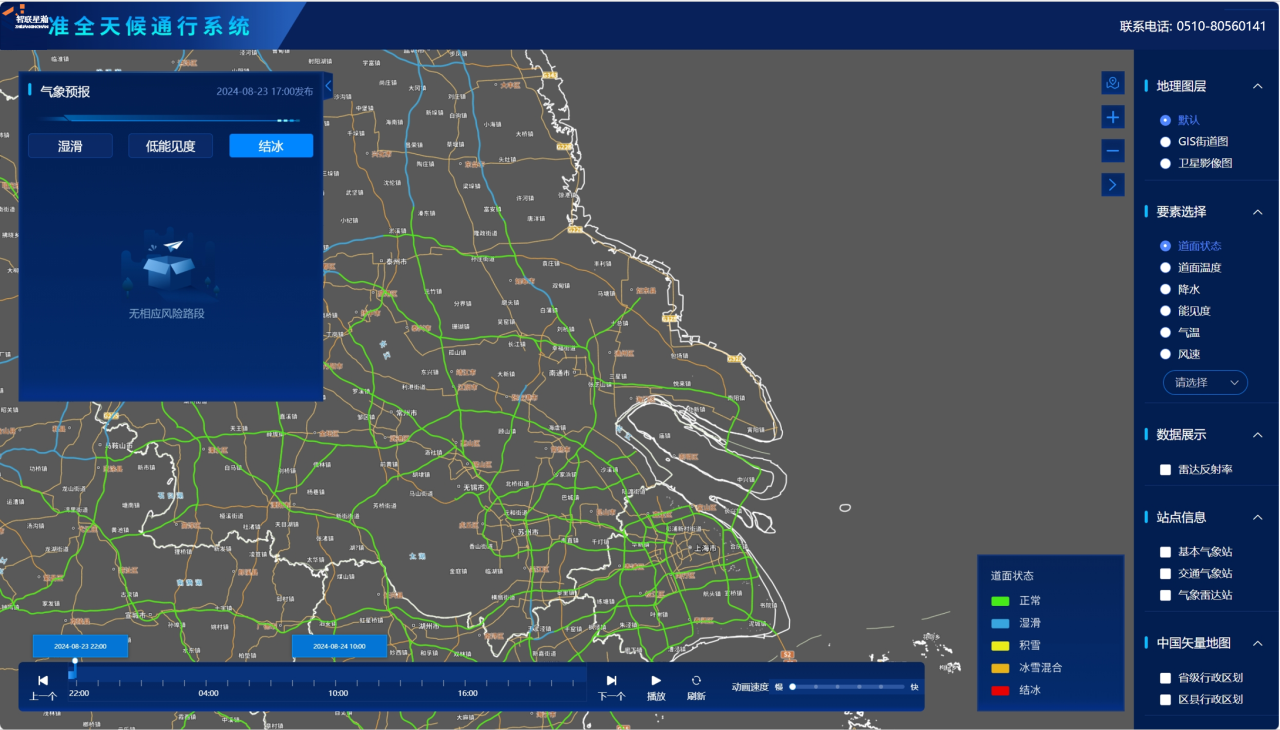Click the 10:00 mark on the timeline
The image size is (1280, 730).
coord(338,683)
